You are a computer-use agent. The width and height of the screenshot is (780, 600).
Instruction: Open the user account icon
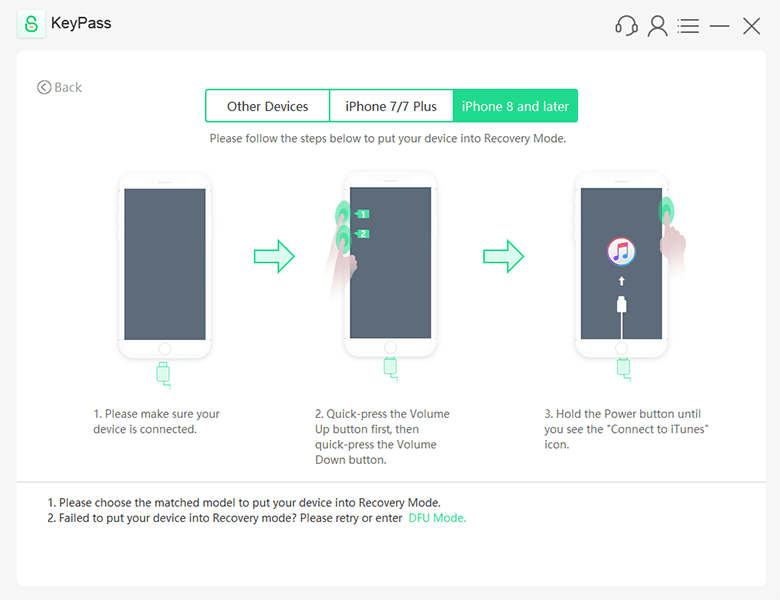(x=657, y=26)
